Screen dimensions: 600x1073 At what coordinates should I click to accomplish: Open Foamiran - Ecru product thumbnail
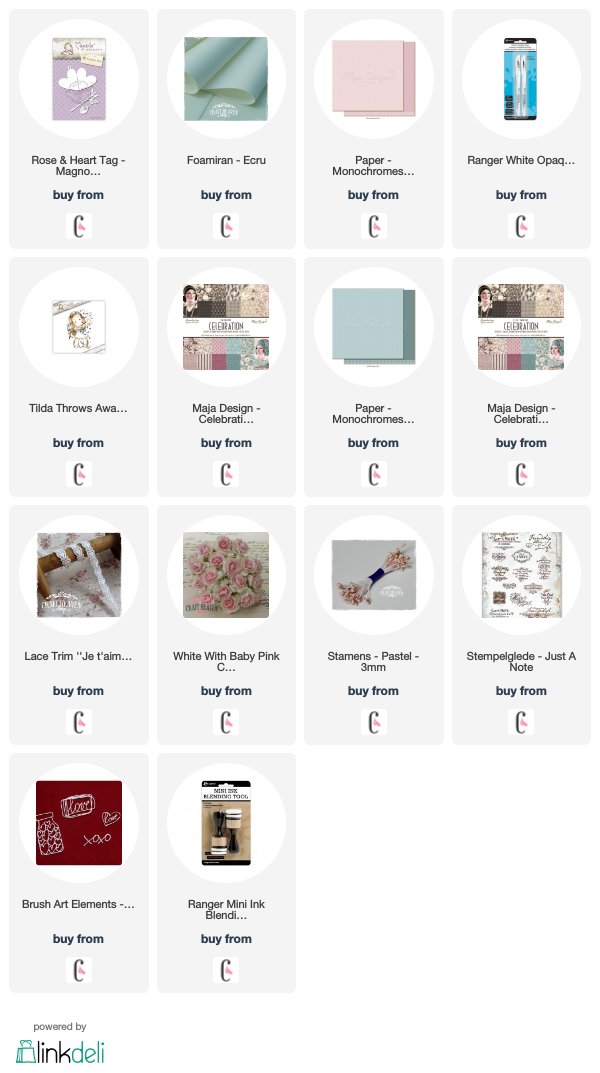tap(226, 79)
